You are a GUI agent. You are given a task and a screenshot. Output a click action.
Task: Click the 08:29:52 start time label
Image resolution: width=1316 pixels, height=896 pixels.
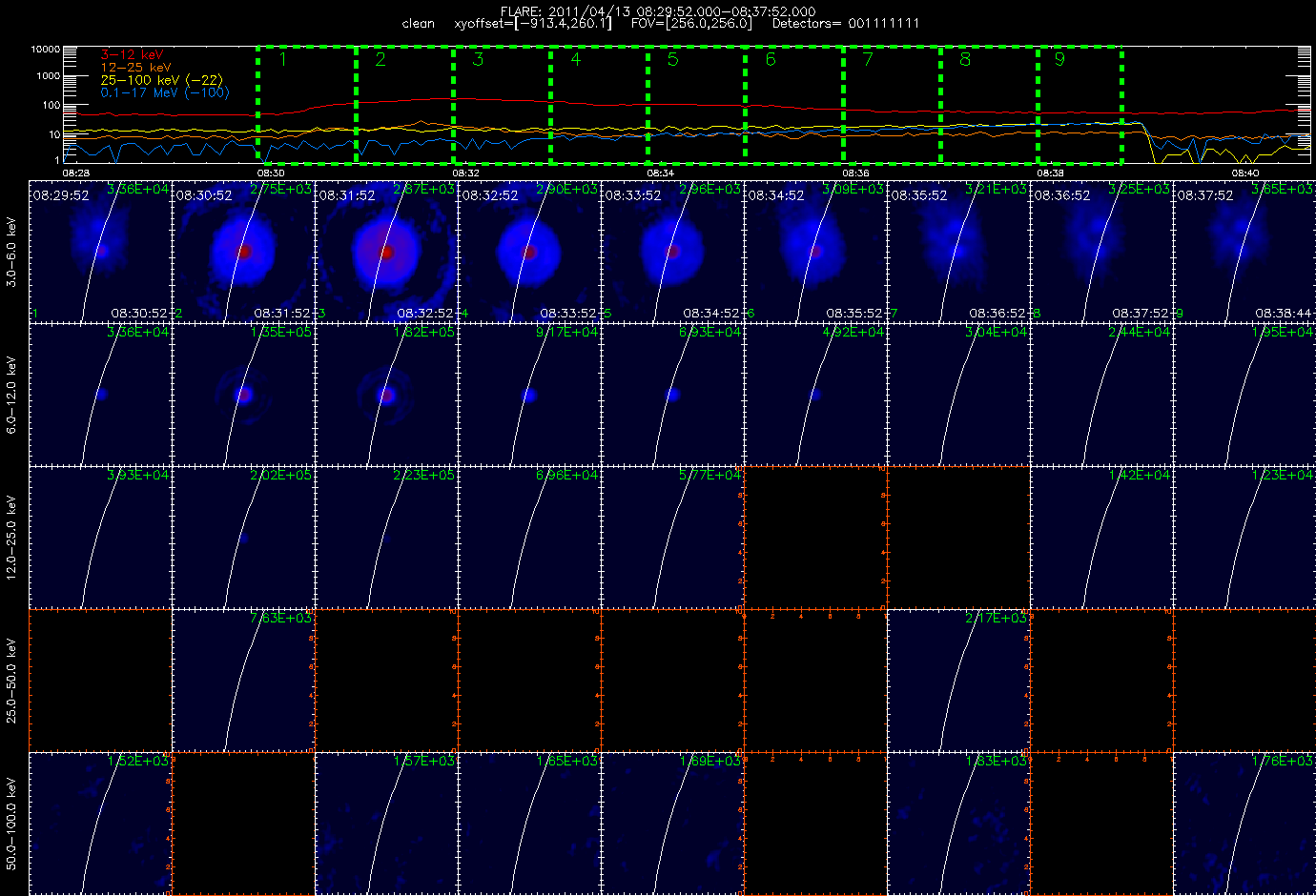pos(61,194)
